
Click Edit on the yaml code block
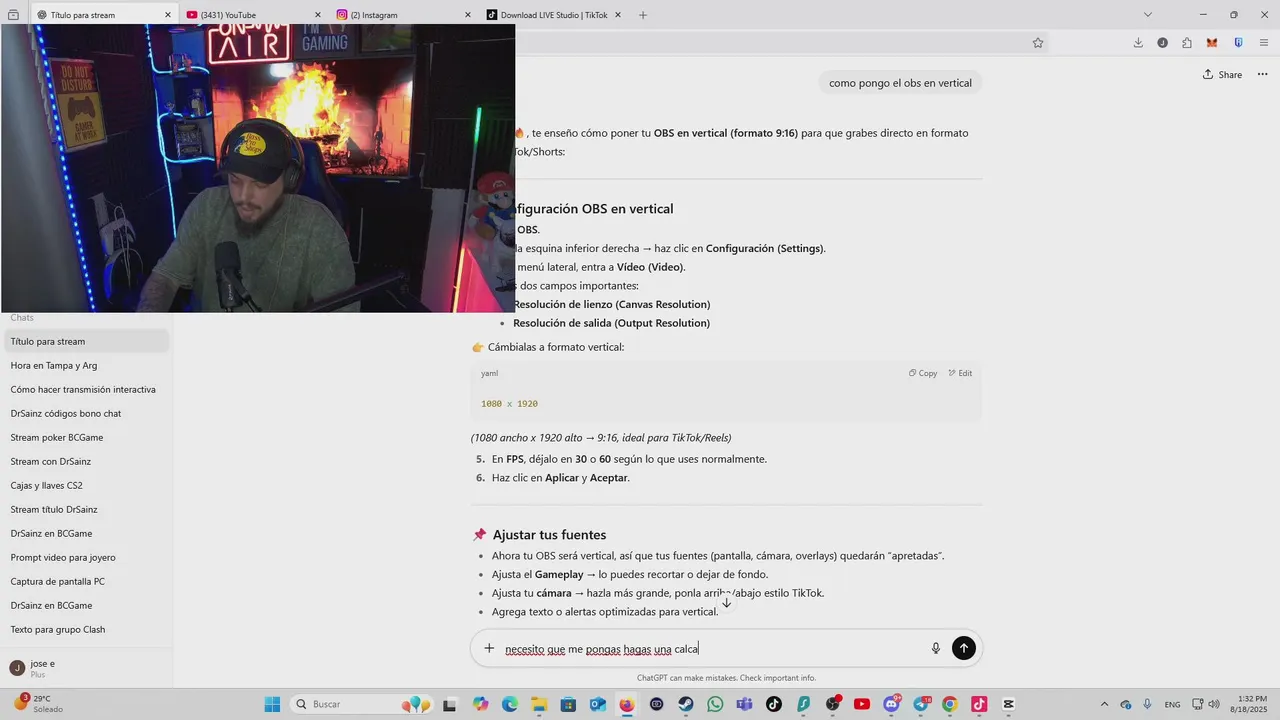click(960, 373)
